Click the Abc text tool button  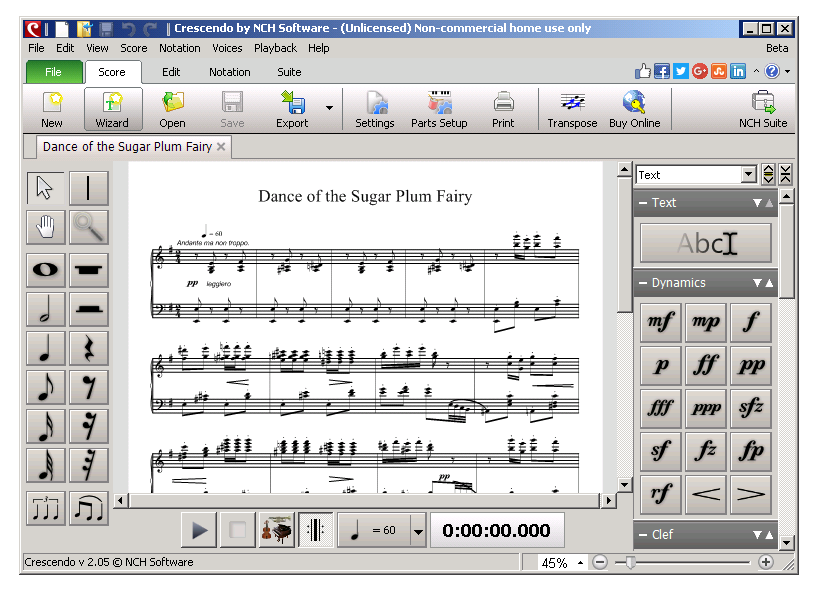click(x=706, y=243)
